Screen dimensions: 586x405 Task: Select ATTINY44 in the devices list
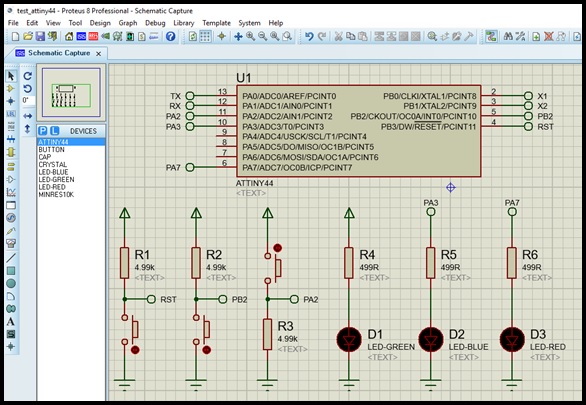point(71,142)
